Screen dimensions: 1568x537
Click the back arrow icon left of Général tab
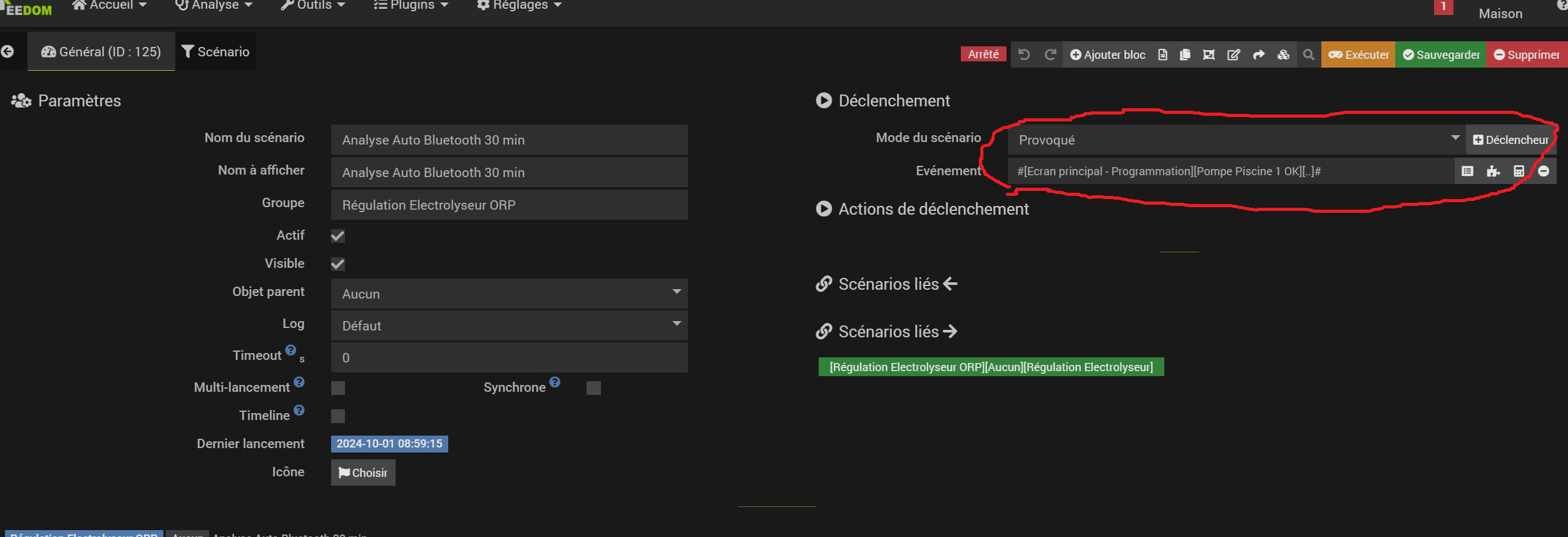[x=8, y=51]
